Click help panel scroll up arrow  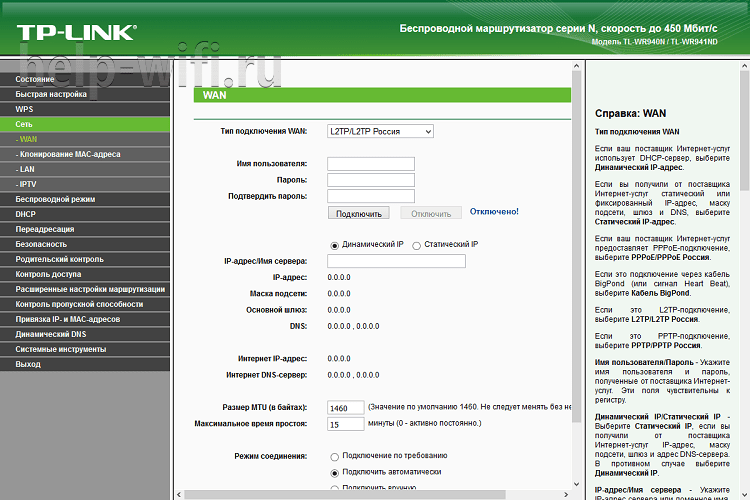745,67
